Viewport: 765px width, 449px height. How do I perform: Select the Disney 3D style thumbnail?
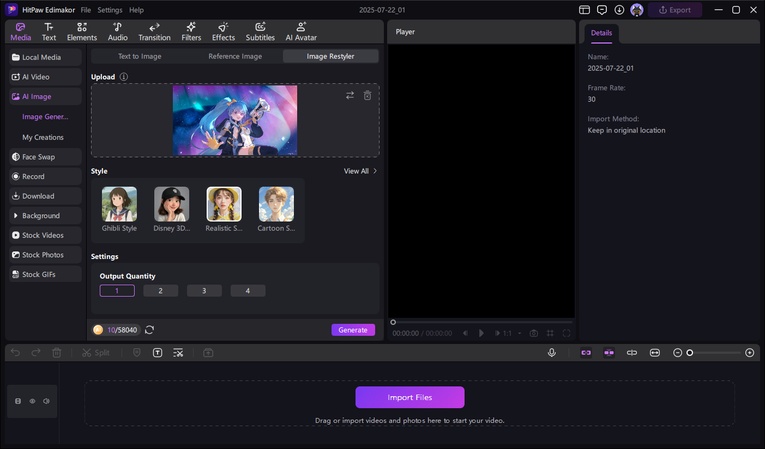tap(171, 204)
